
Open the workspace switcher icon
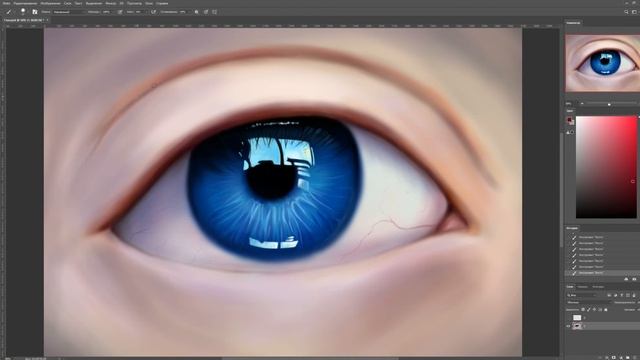(x=635, y=12)
